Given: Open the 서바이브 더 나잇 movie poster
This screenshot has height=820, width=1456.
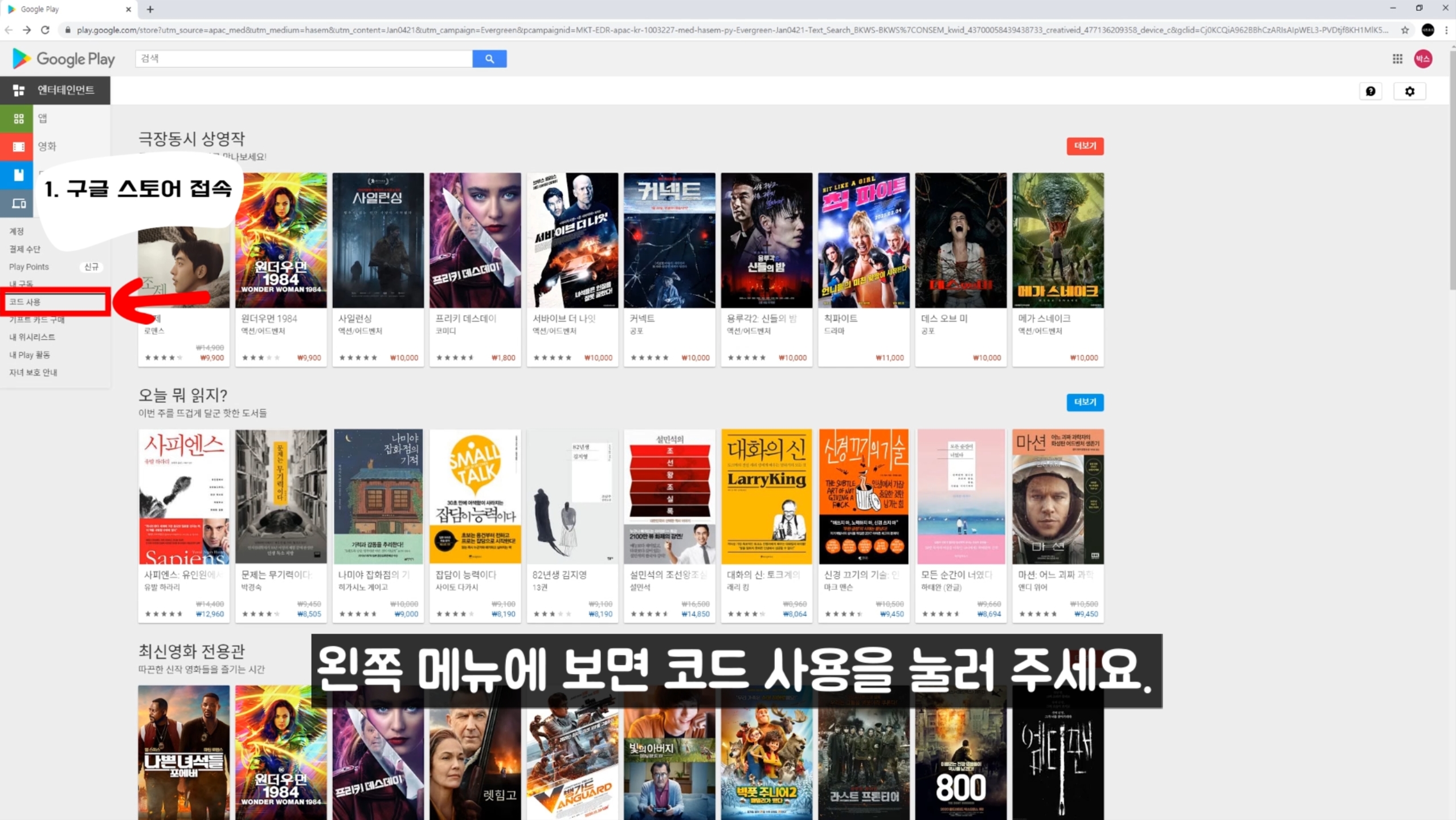Looking at the screenshot, I should tap(572, 240).
